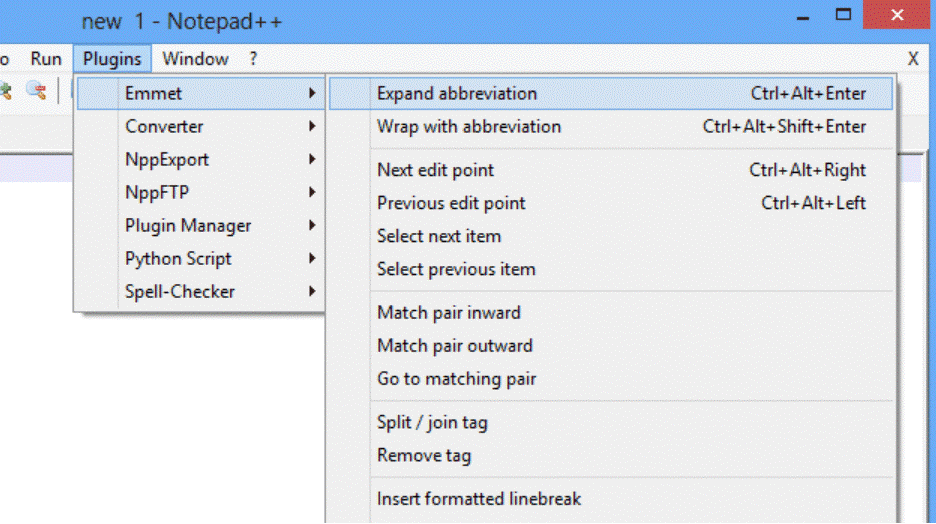Image resolution: width=936 pixels, height=524 pixels.
Task: Open the Run menu
Action: point(46,59)
